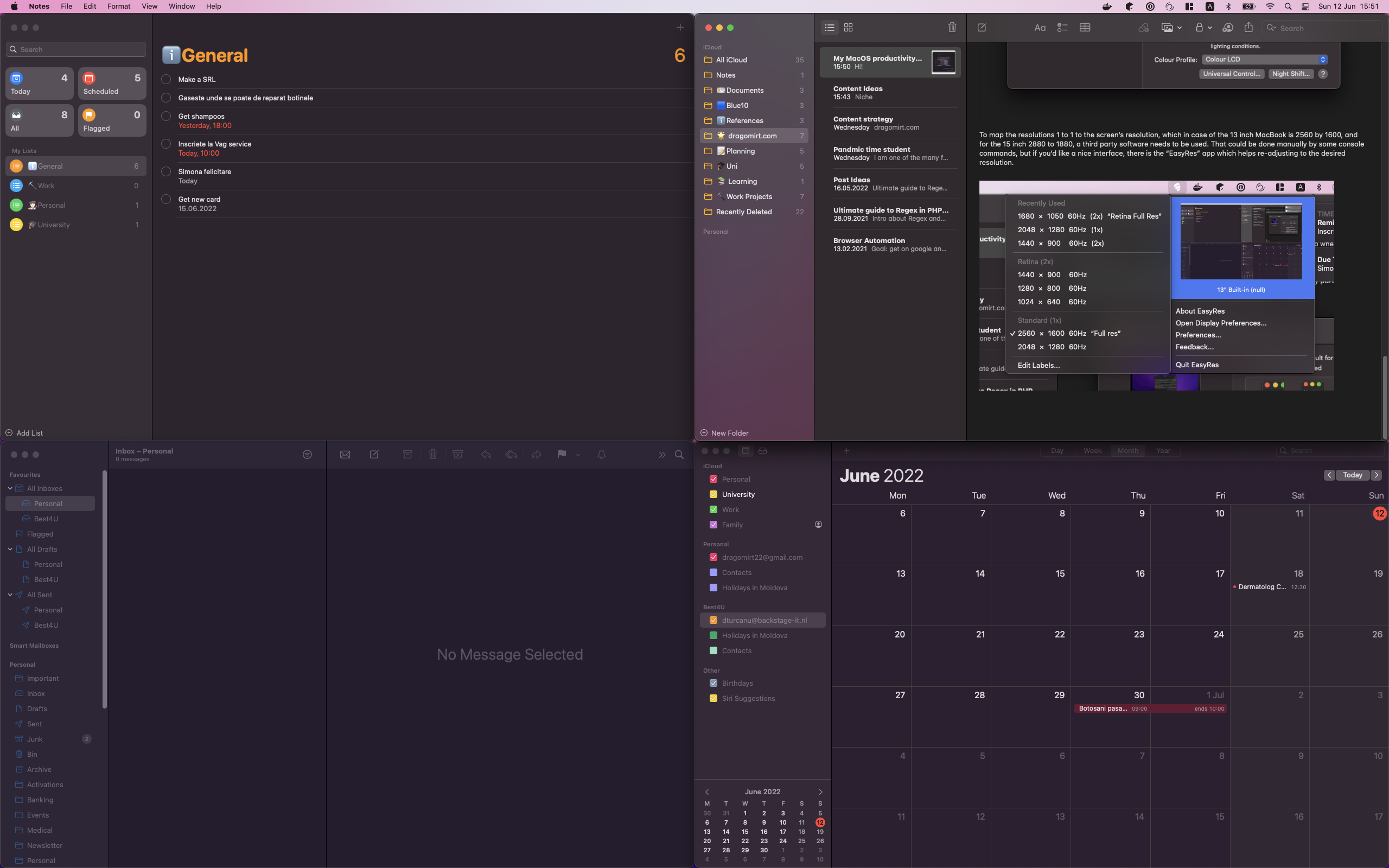Create a new note in Notes
The height and width of the screenshot is (868, 1389).
(x=982, y=27)
